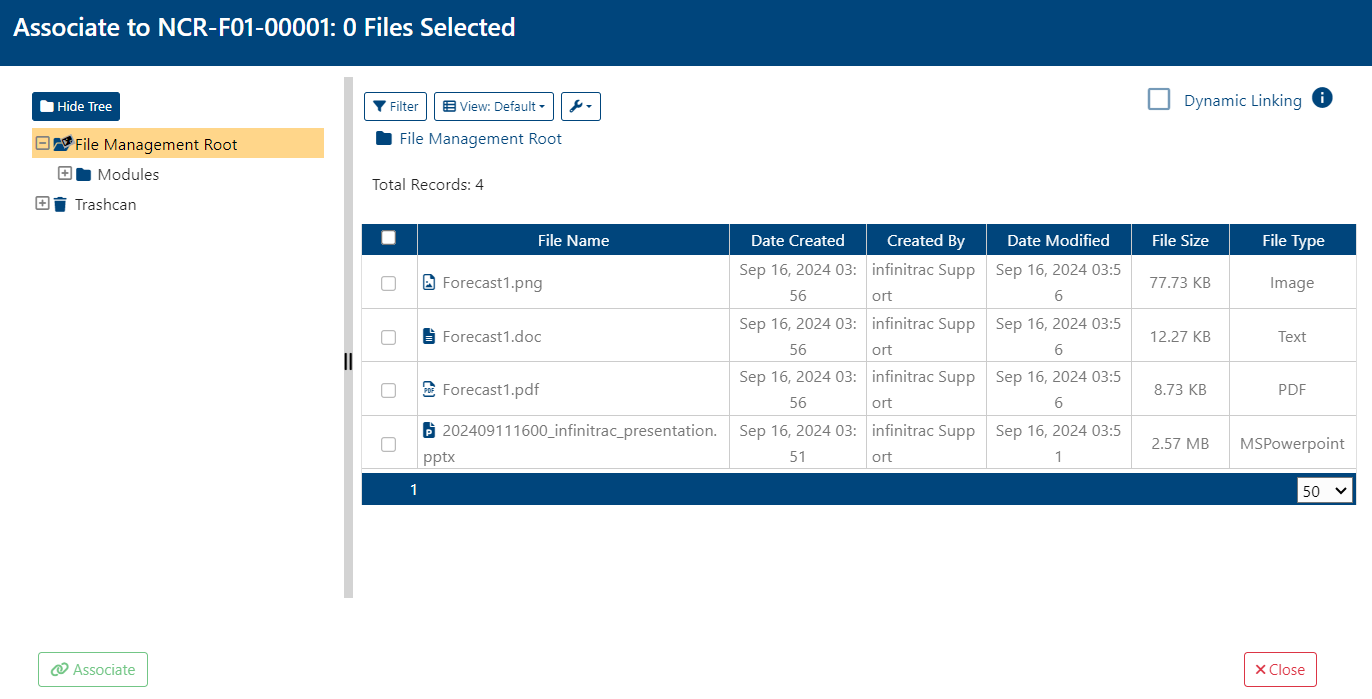Expand the Trashcan tree node

coord(42,204)
